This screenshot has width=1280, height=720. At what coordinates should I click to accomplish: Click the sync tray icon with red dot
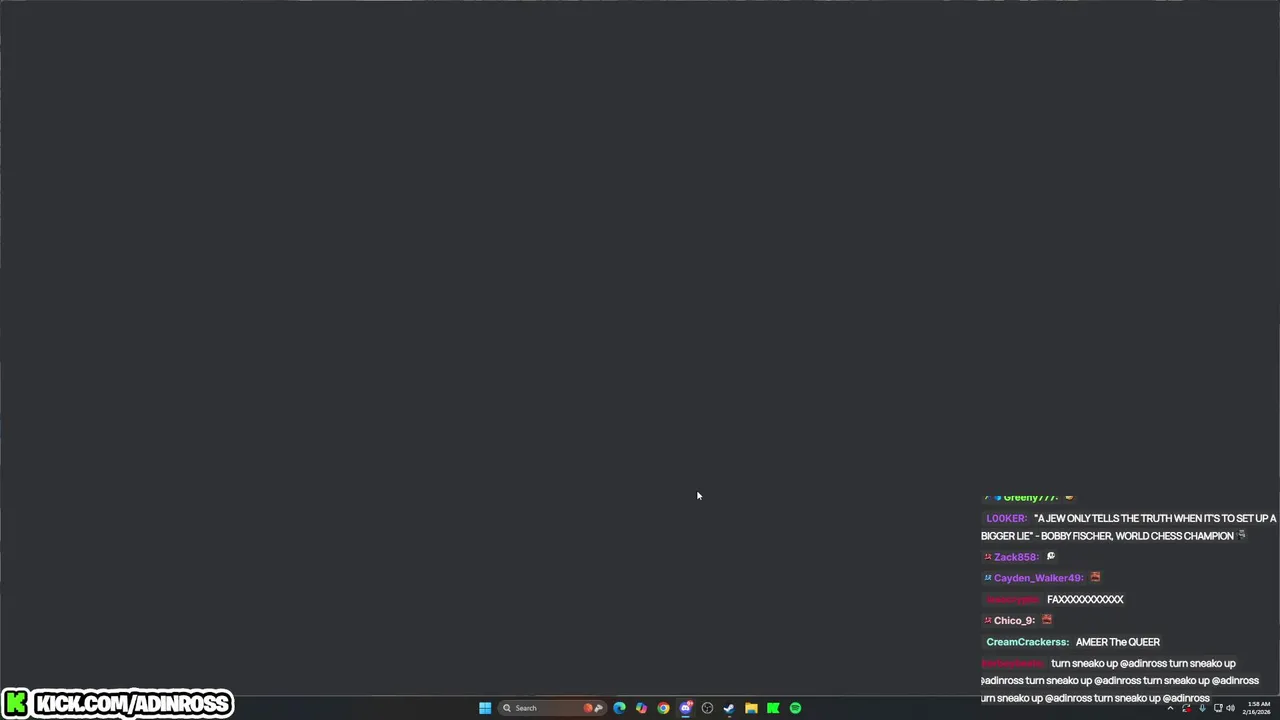click(1186, 708)
